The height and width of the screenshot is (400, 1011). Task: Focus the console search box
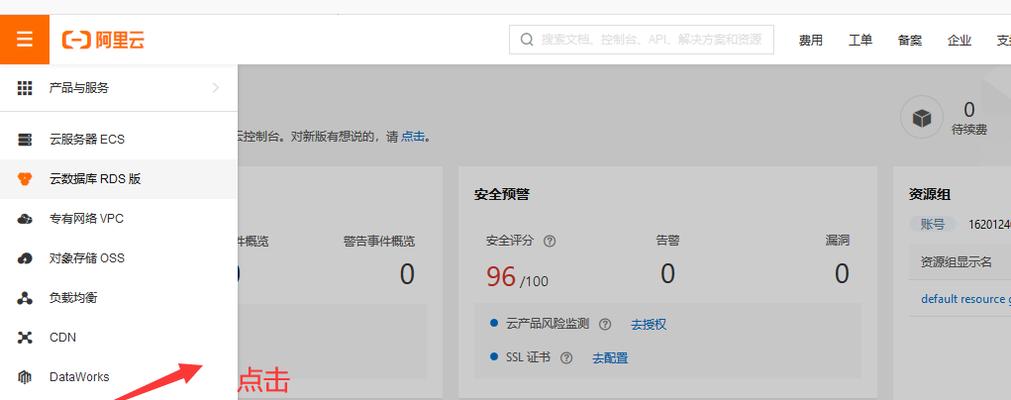tap(642, 40)
